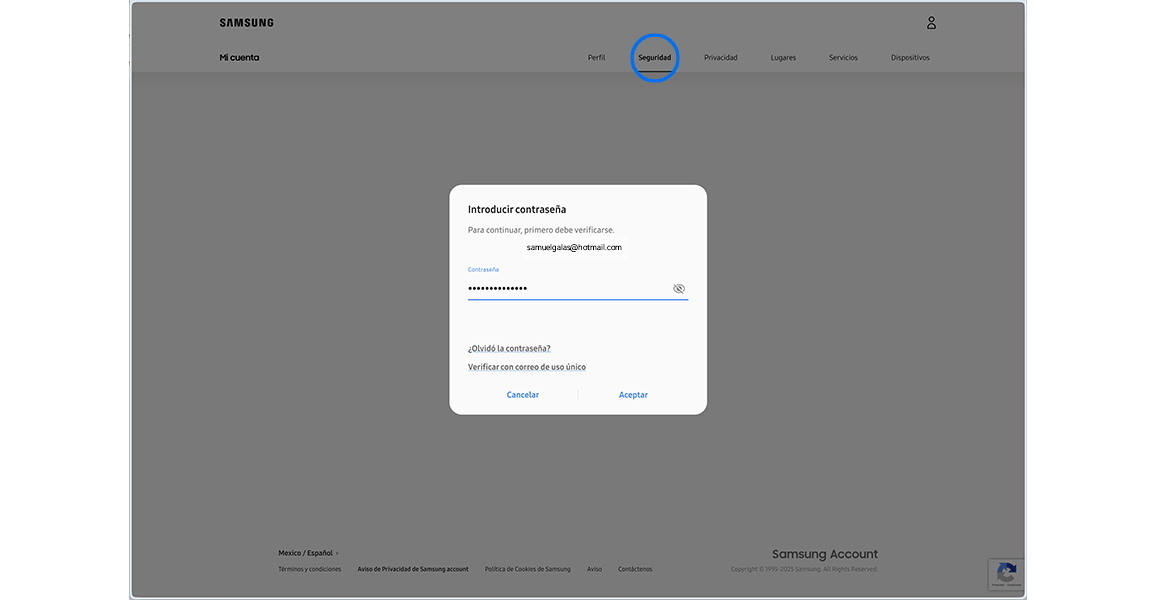1156x600 pixels.
Task: Switch to the Dispositivos tab
Action: point(910,57)
